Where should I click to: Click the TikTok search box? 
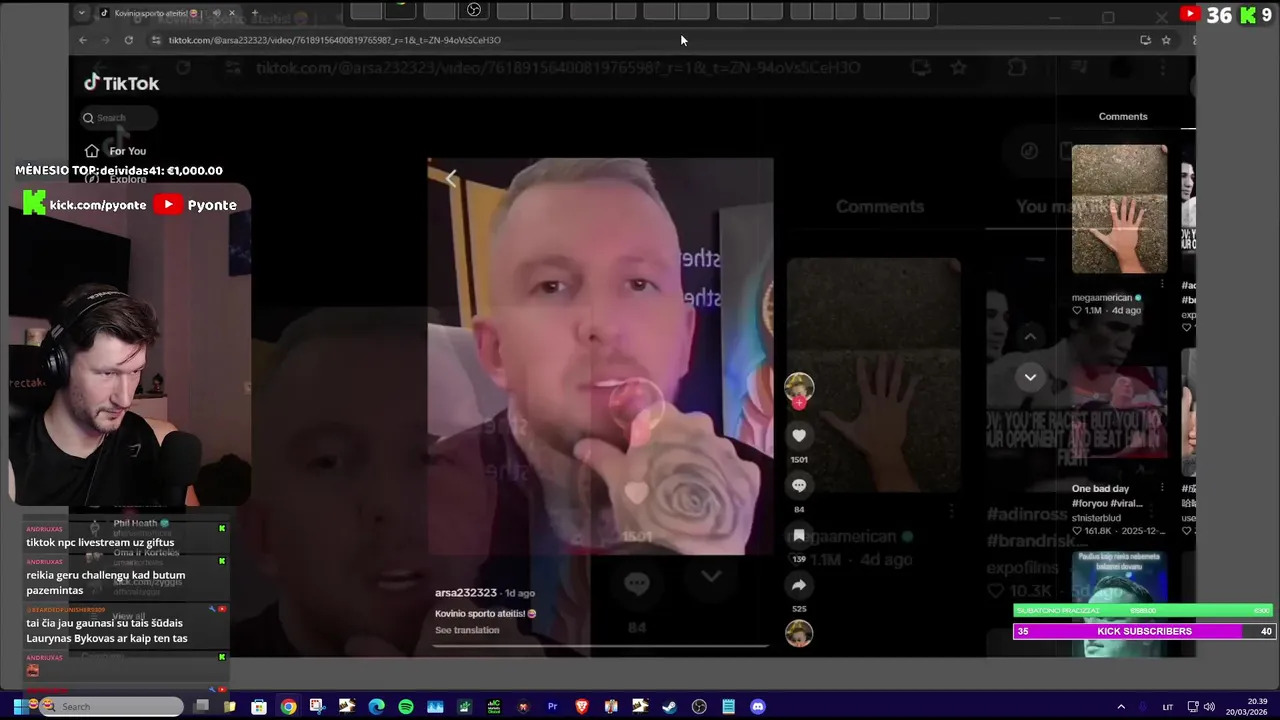click(x=119, y=118)
